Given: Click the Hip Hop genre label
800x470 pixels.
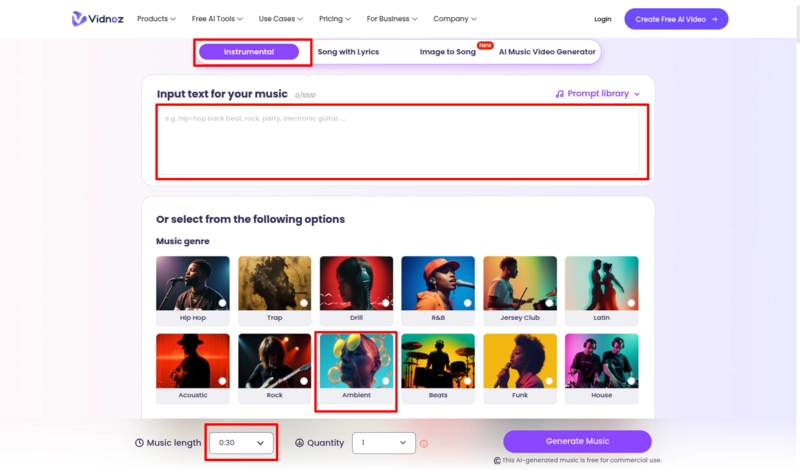Looking at the screenshot, I should coord(193,318).
